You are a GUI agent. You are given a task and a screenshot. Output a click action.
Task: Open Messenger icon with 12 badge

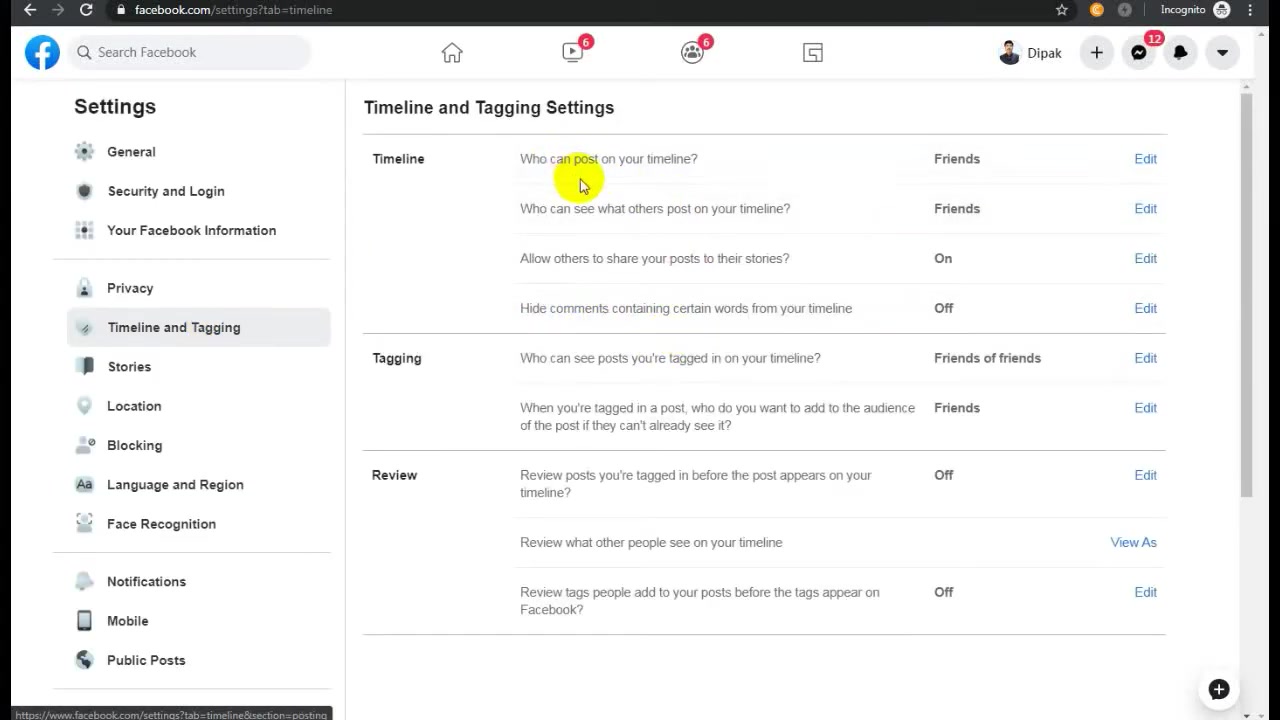coord(1139,53)
